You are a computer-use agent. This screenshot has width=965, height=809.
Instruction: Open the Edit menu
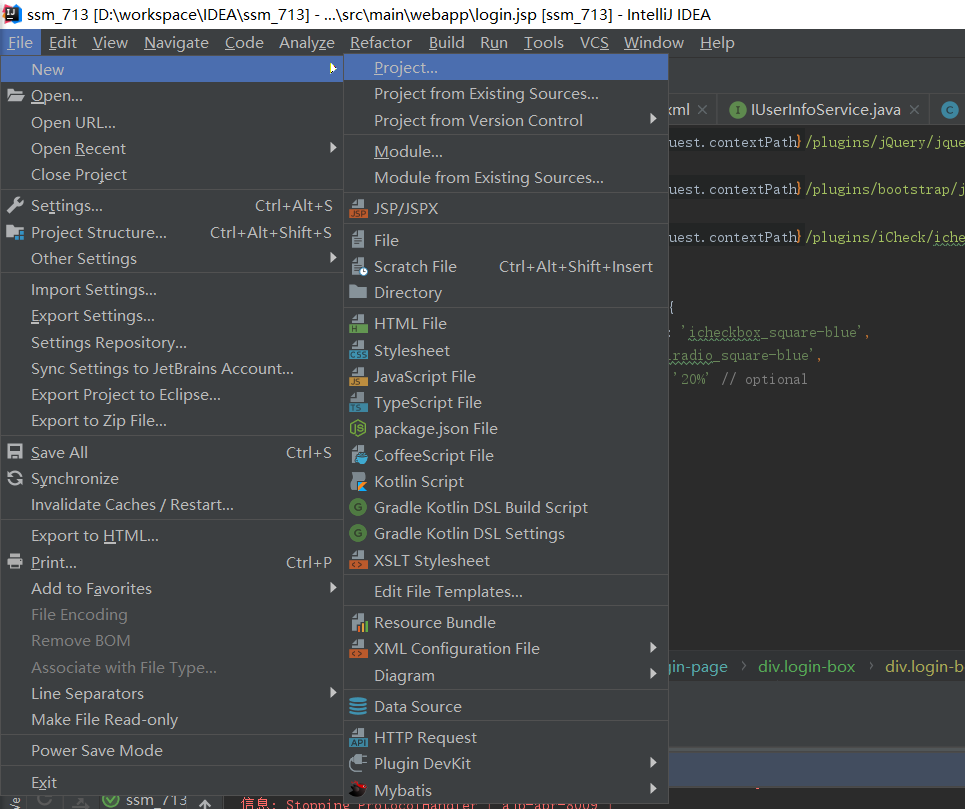[63, 42]
